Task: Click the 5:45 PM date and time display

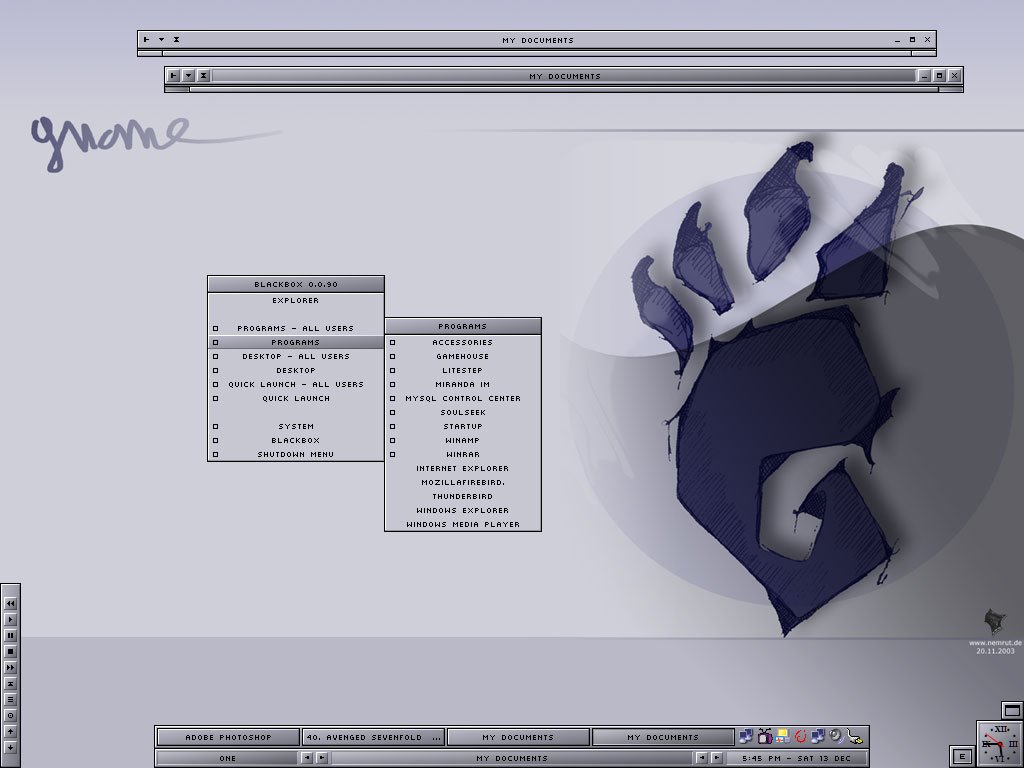Action: pyautogui.click(x=797, y=758)
